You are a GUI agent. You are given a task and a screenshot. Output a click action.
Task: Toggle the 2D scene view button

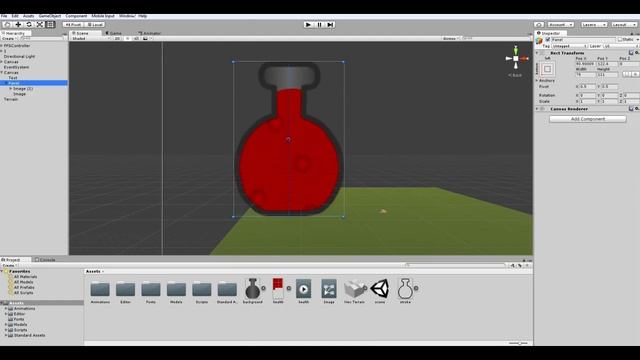(117, 38)
